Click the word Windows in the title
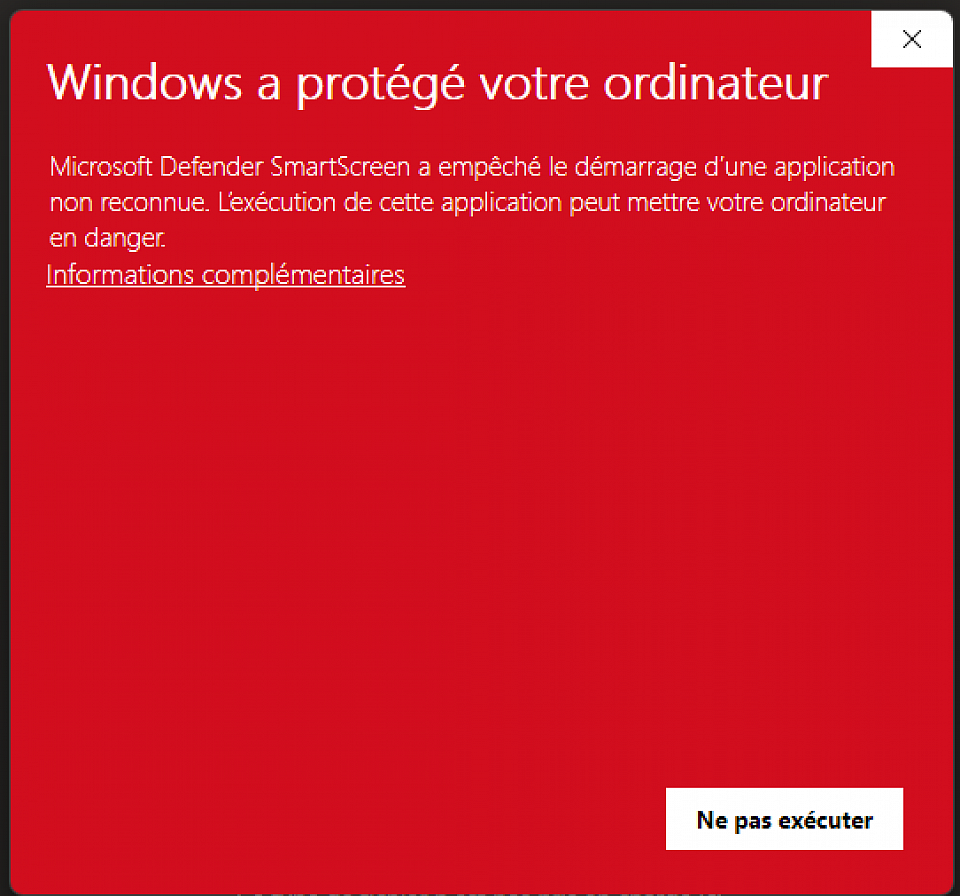Screen dimensions: 960x896 [144, 83]
